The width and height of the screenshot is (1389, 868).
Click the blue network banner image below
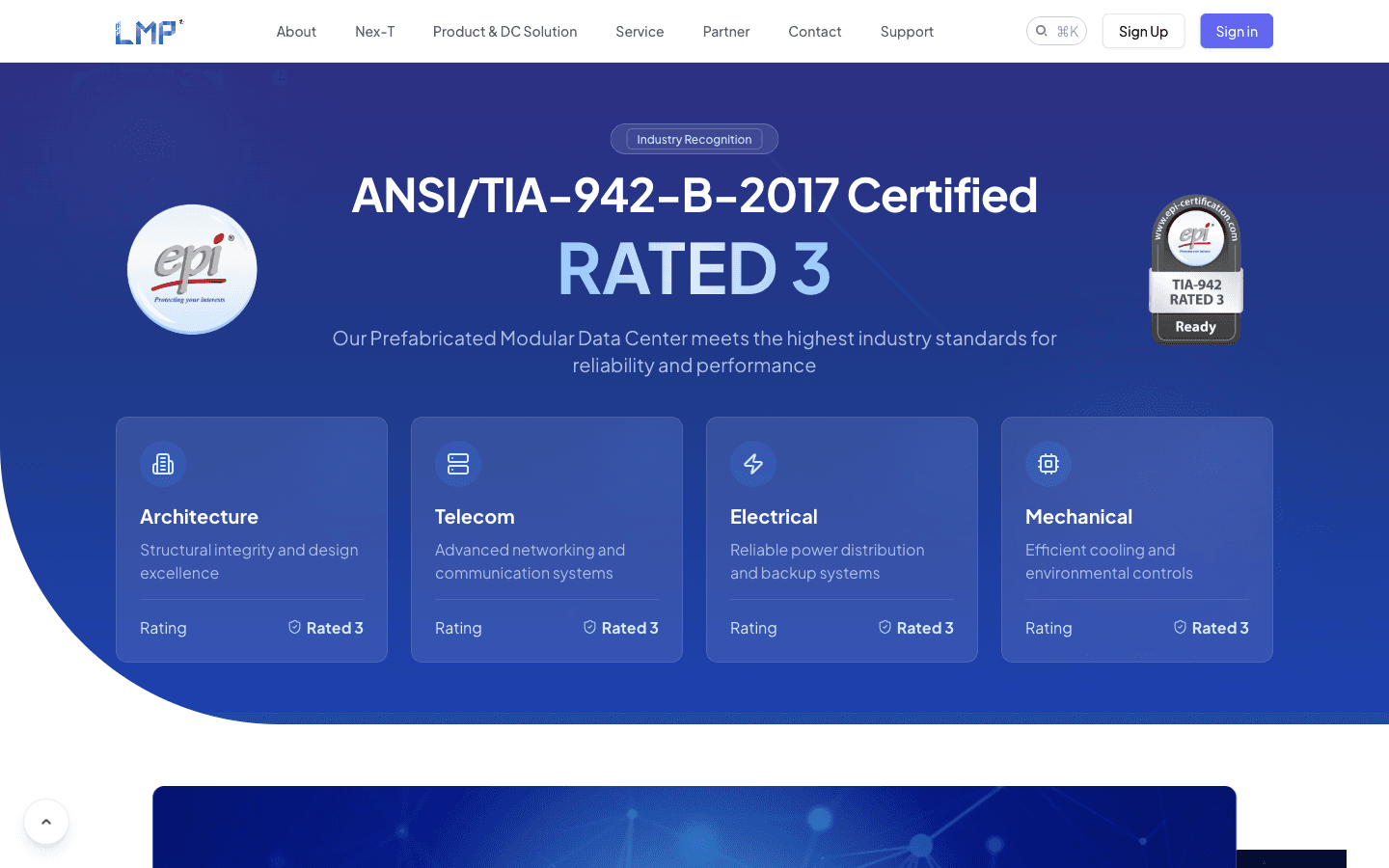point(694,827)
